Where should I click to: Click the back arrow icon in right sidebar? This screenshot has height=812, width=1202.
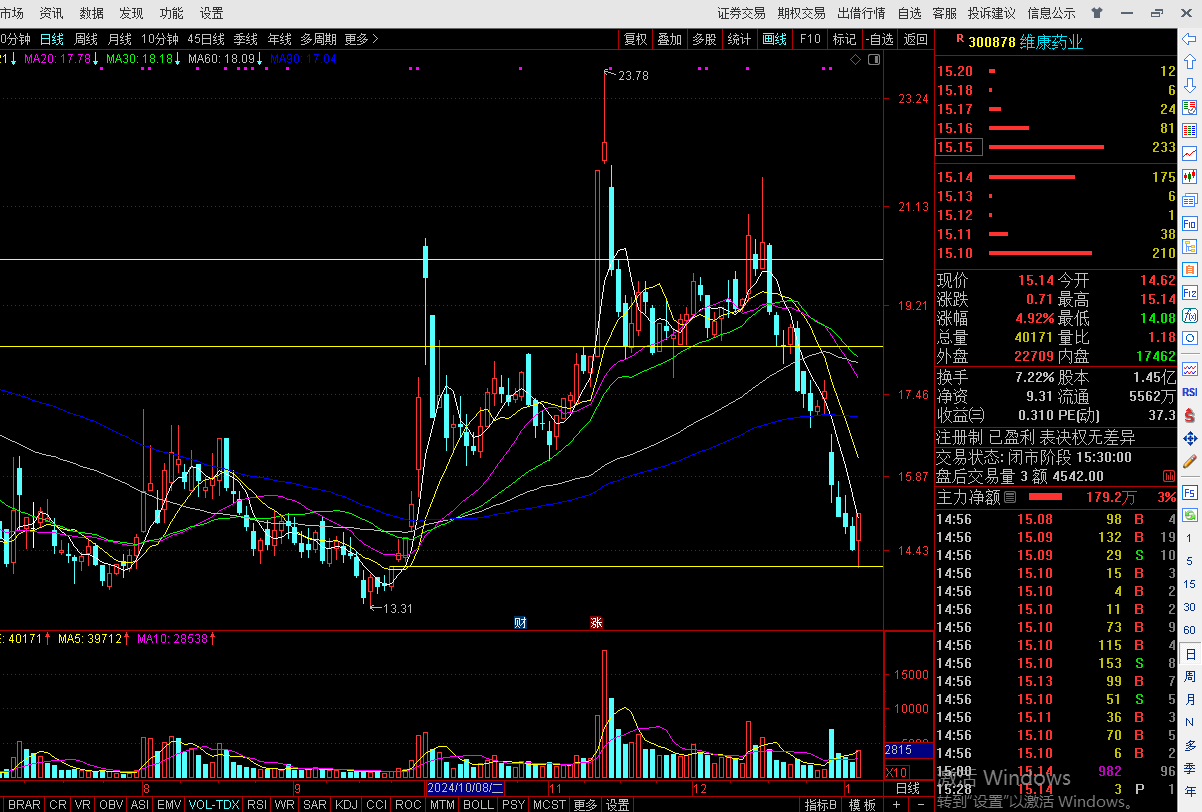tap(1190, 41)
